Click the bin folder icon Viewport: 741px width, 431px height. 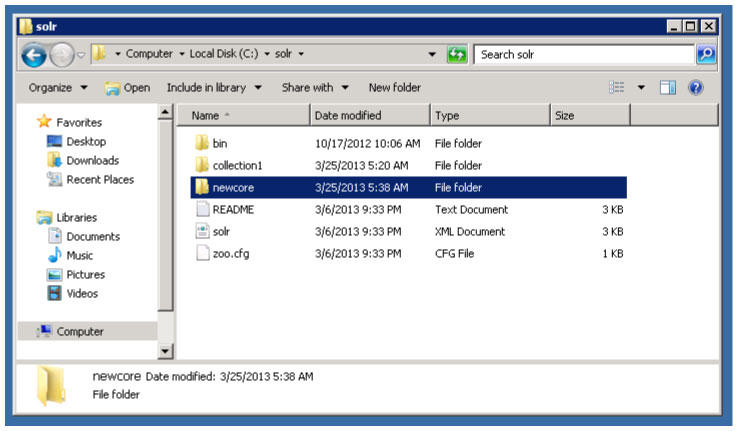(x=202, y=143)
